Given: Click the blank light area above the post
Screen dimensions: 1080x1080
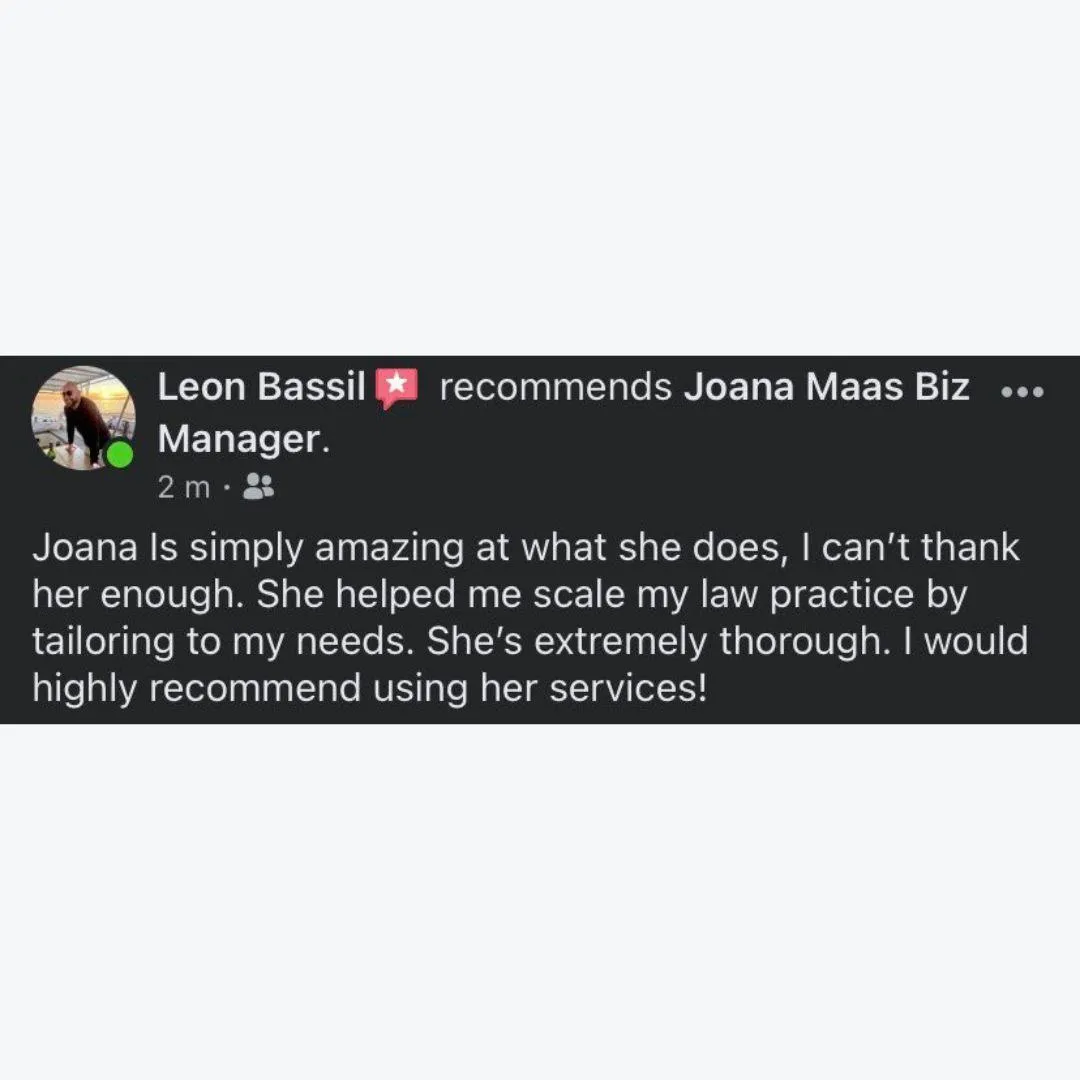Looking at the screenshot, I should tap(540, 178).
